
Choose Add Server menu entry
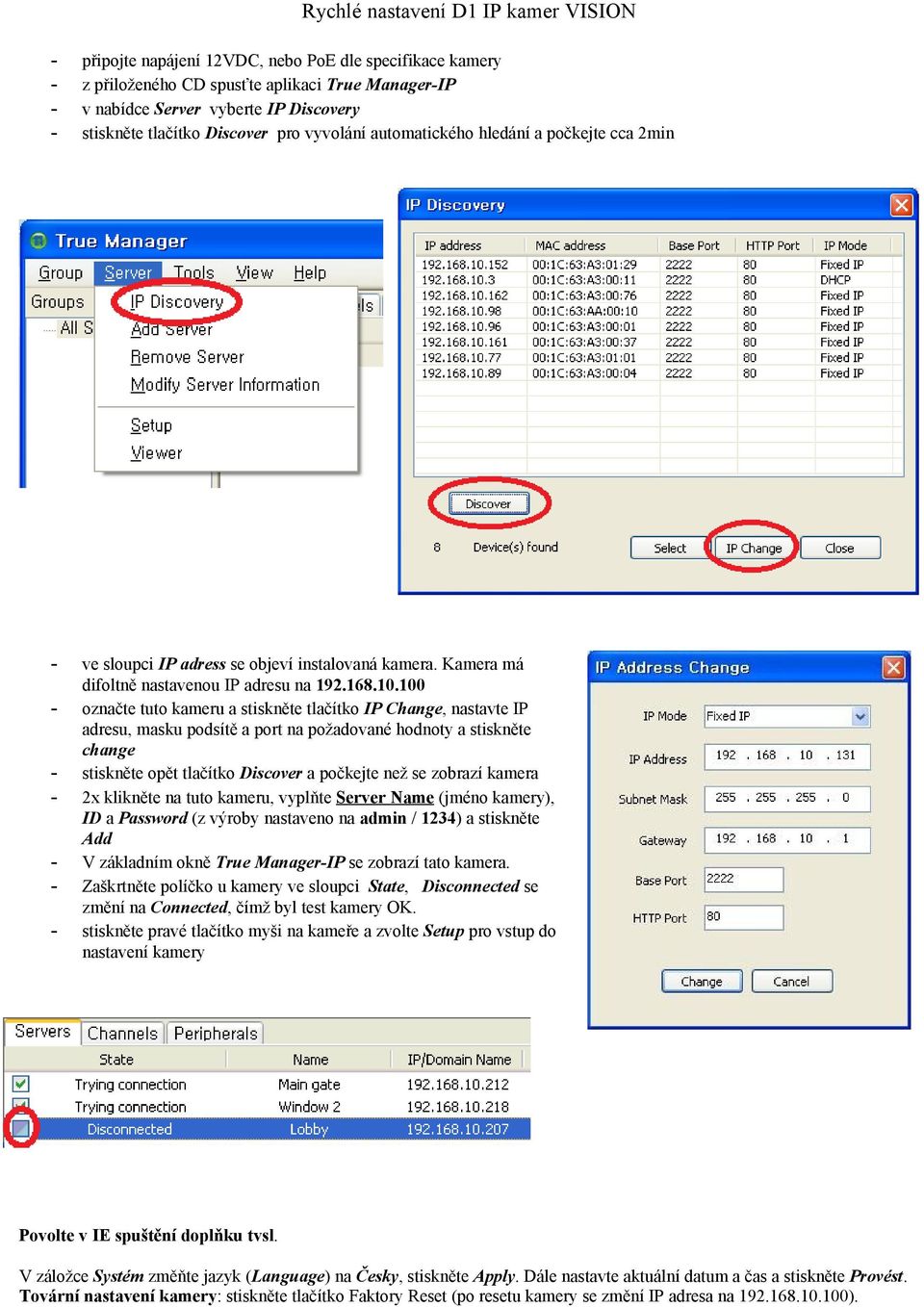pyautogui.click(x=171, y=329)
